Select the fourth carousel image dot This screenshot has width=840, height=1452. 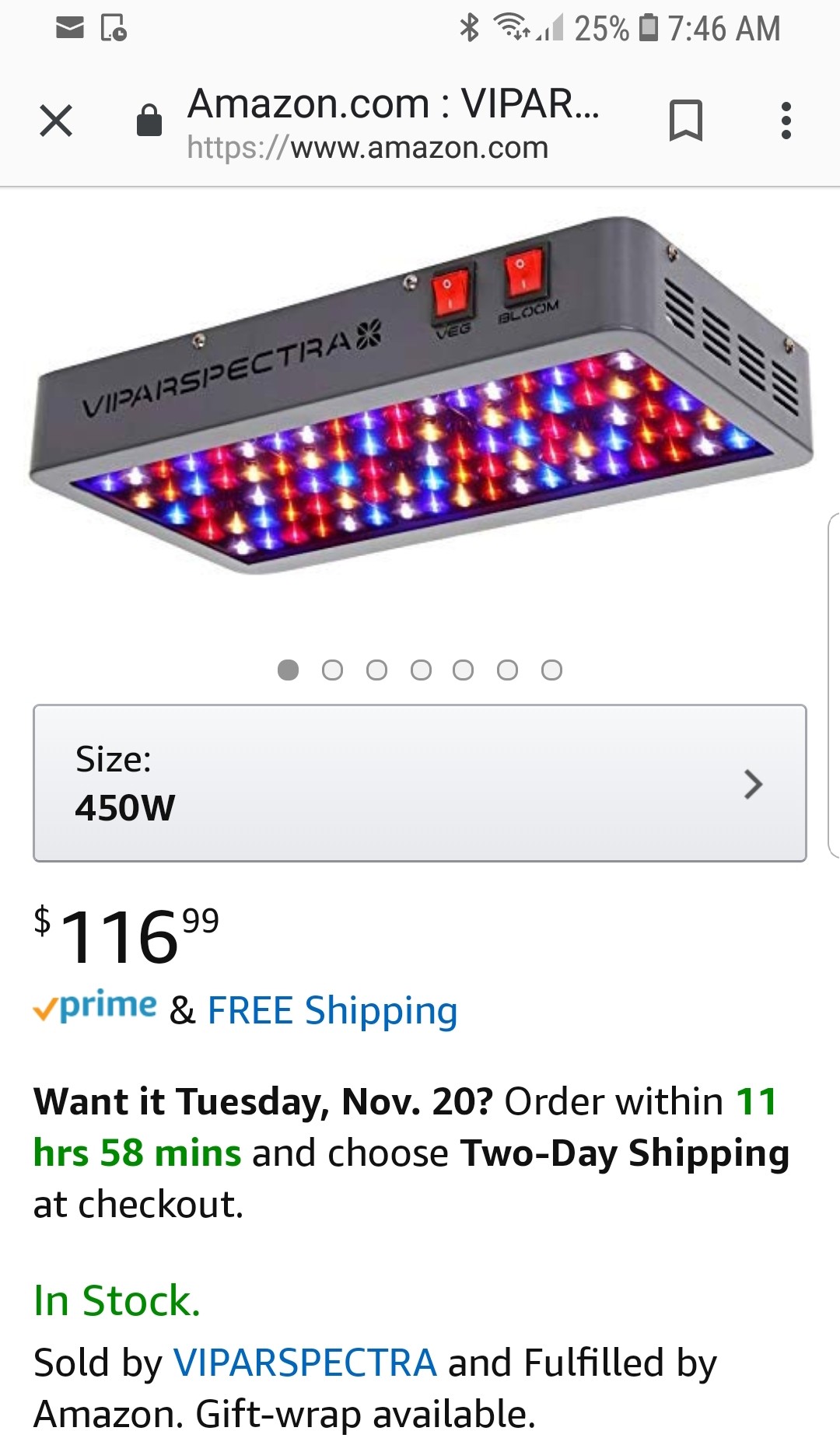pos(421,670)
